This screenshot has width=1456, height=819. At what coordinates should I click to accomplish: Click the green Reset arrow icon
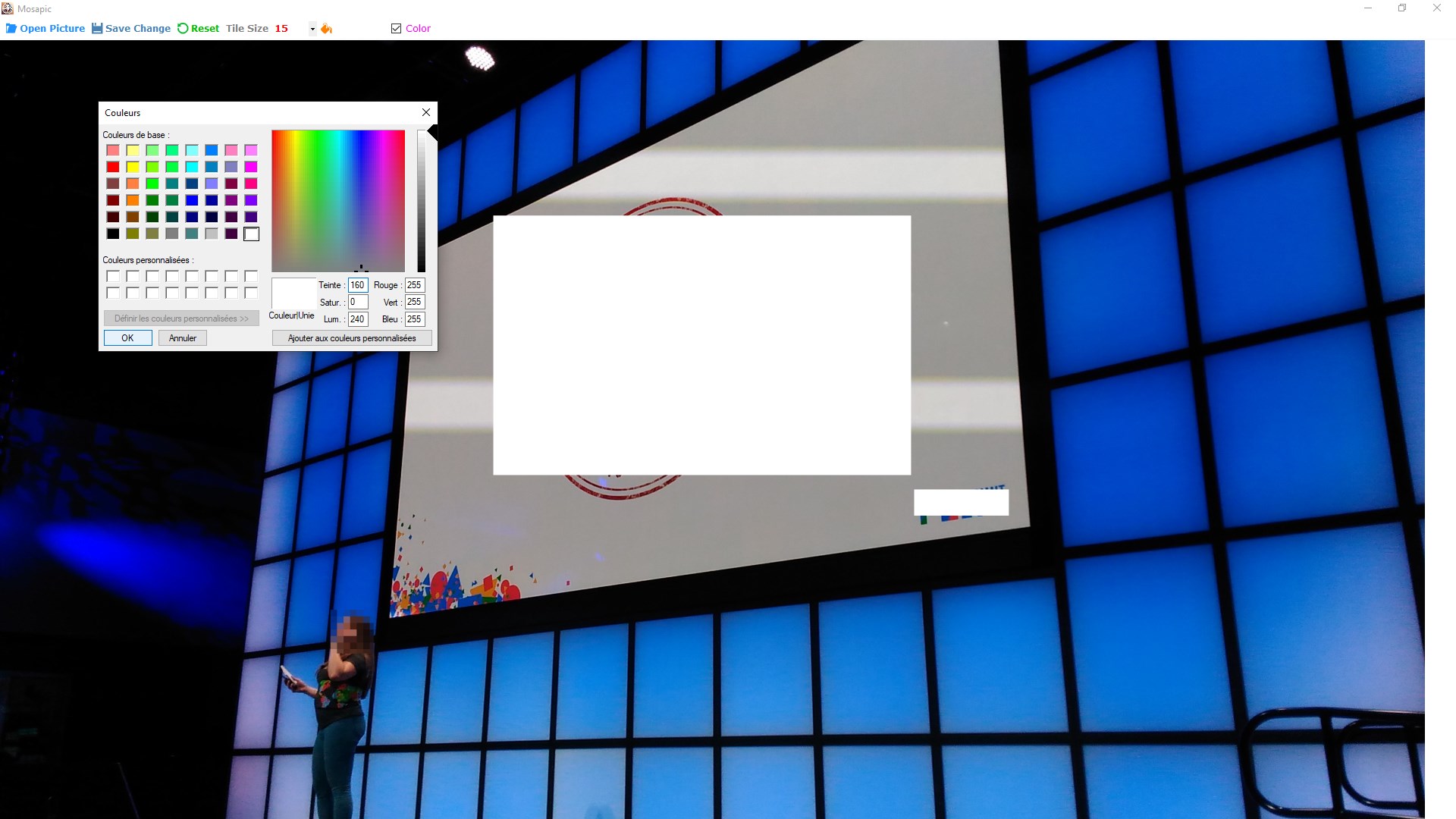coord(183,29)
